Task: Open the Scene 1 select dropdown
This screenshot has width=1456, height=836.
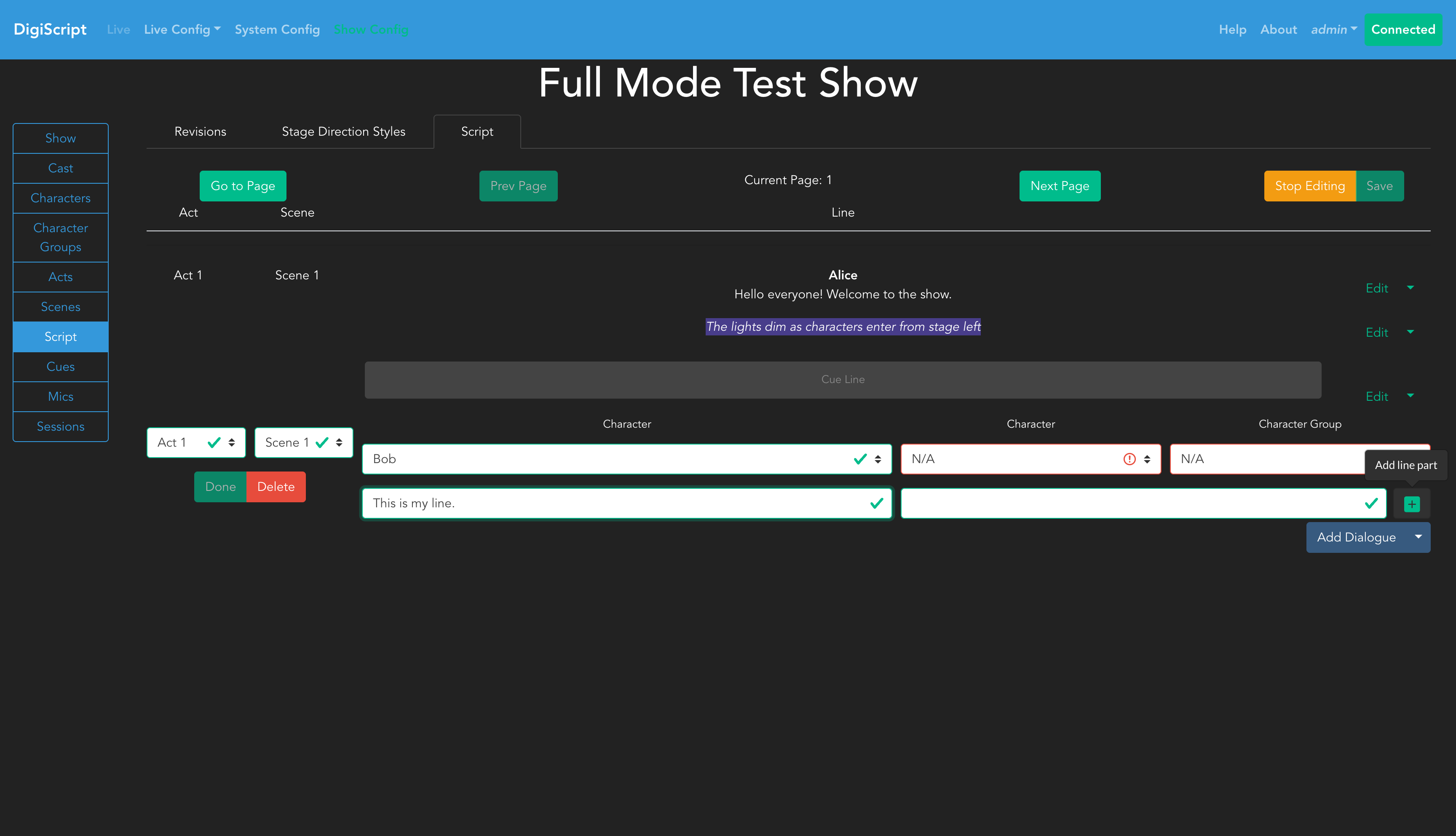Action: 303,442
